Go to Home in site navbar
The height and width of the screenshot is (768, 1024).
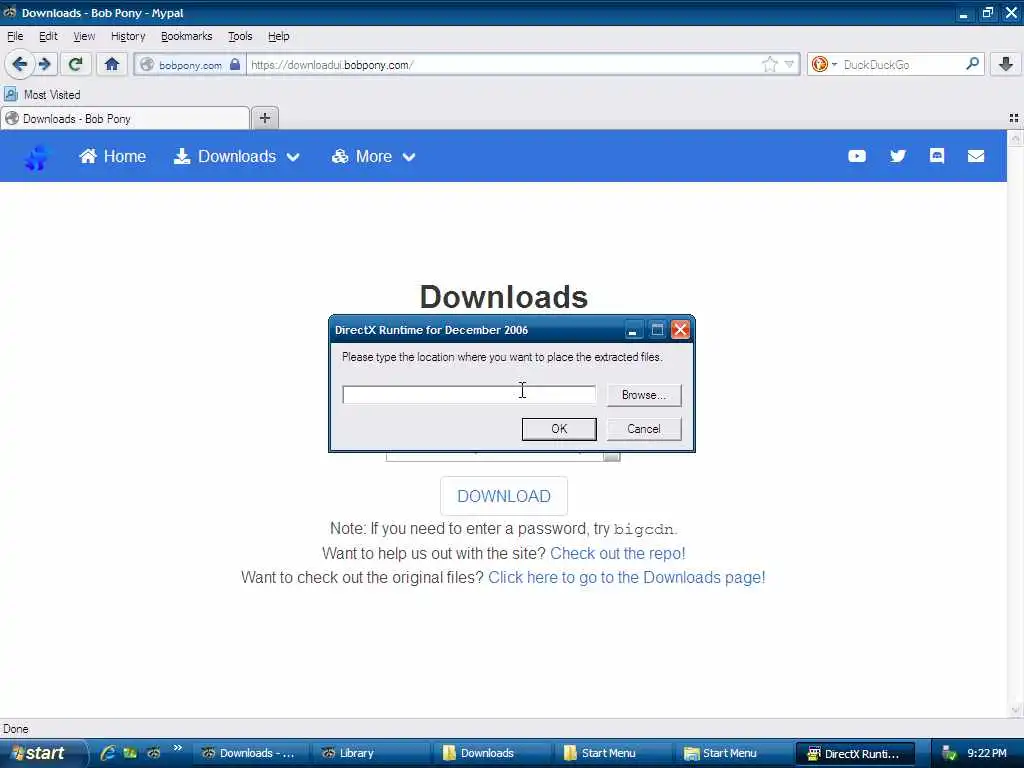112,157
